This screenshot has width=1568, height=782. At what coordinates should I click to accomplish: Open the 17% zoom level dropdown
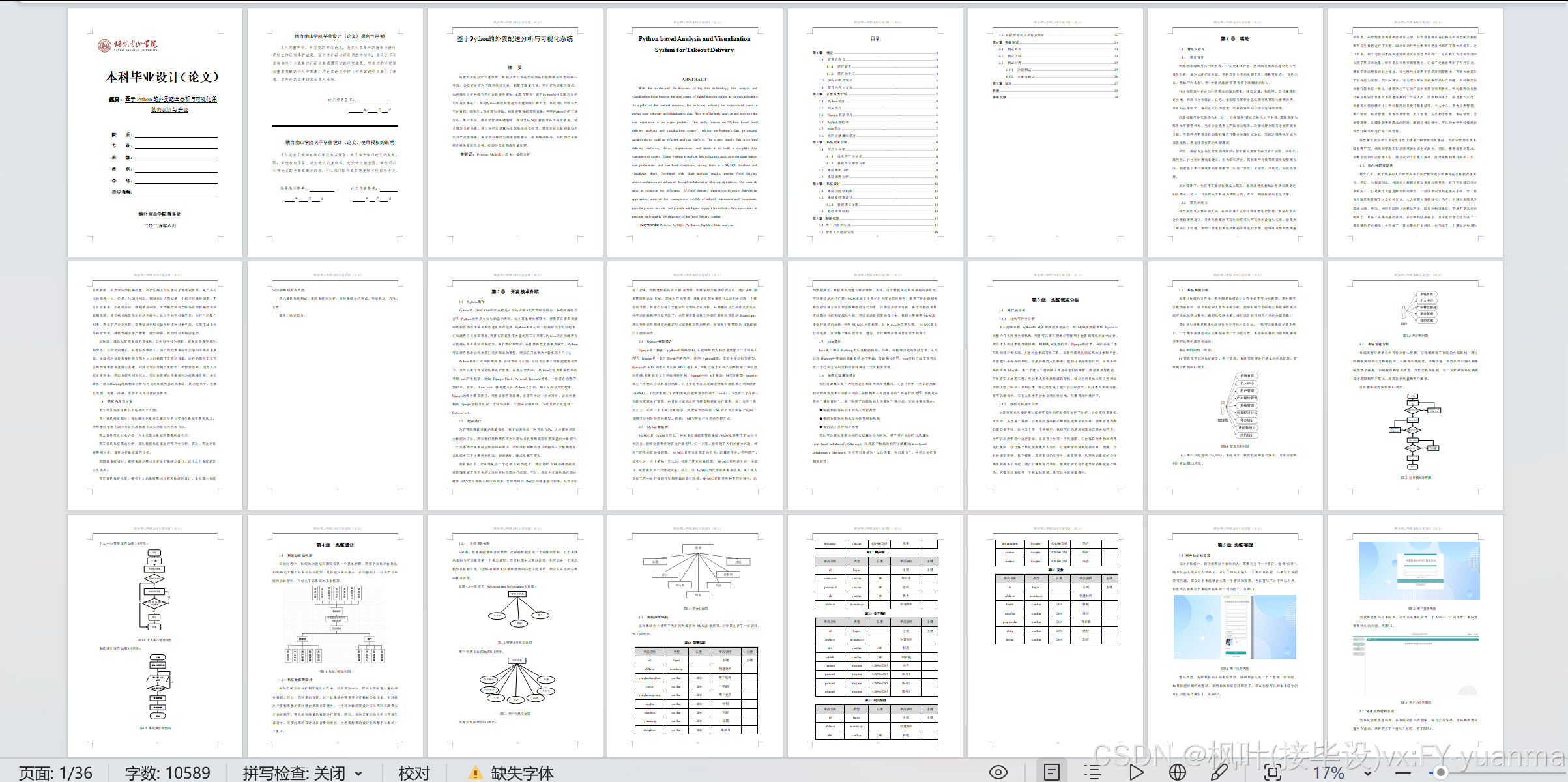(1367, 773)
